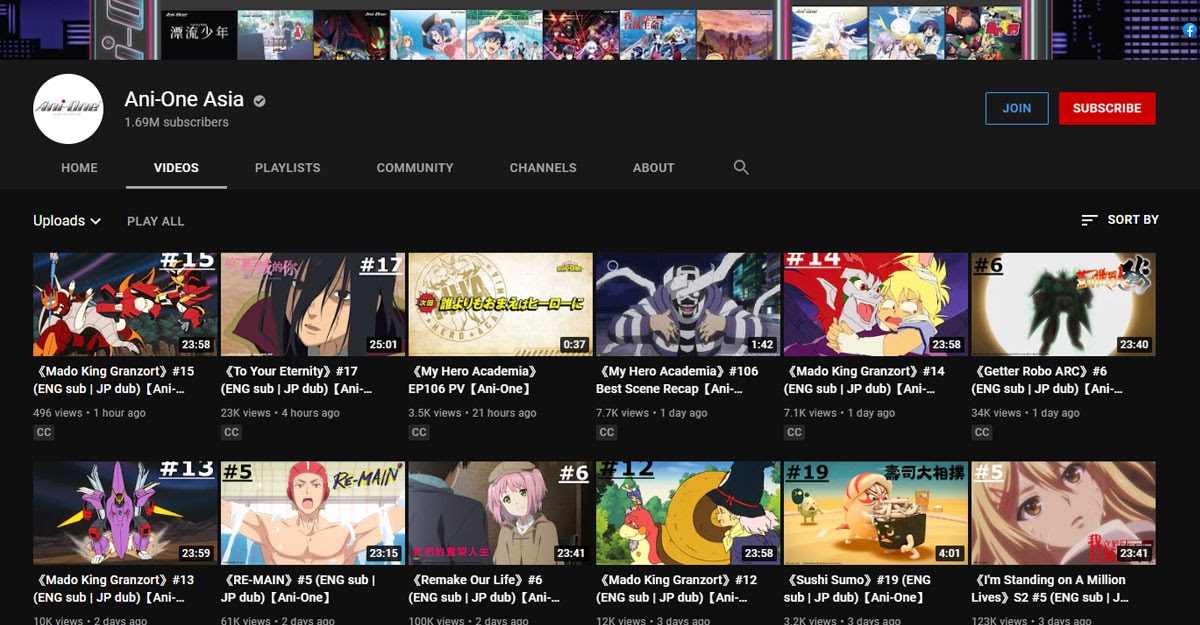Open Mado King Granzort #15 thumbnail

(x=125, y=304)
